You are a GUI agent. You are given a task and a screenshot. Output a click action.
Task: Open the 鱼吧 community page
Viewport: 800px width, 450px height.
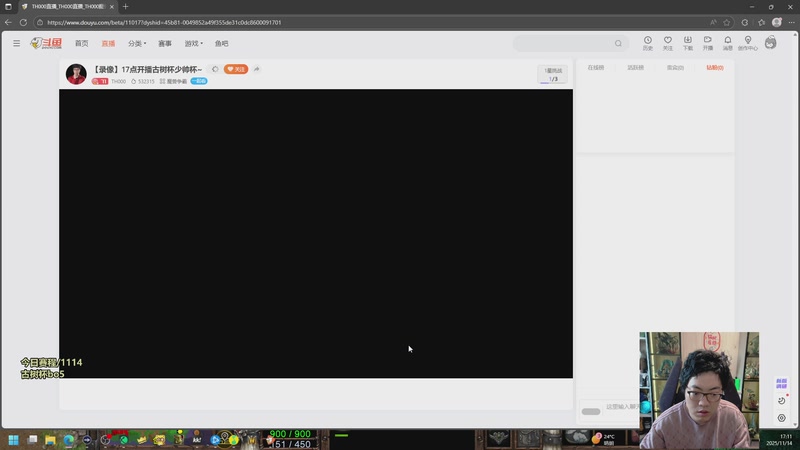(221, 43)
